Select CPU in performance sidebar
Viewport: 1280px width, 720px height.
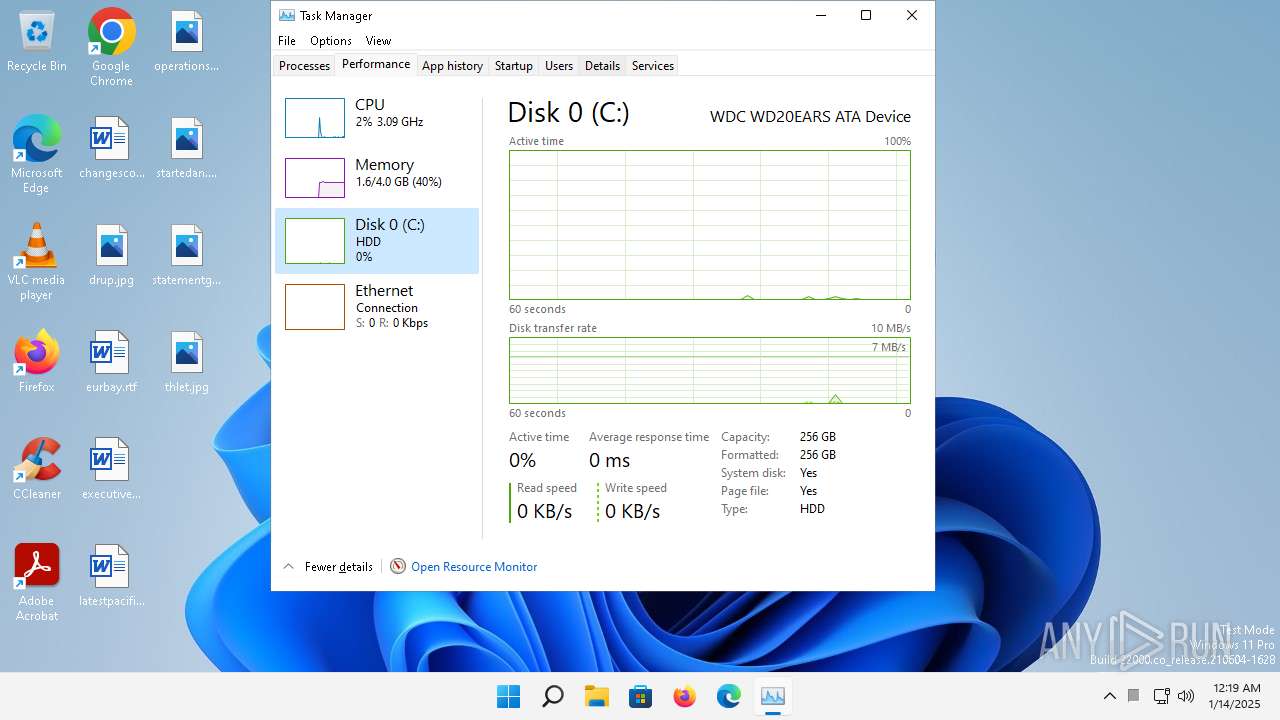pyautogui.click(x=377, y=118)
